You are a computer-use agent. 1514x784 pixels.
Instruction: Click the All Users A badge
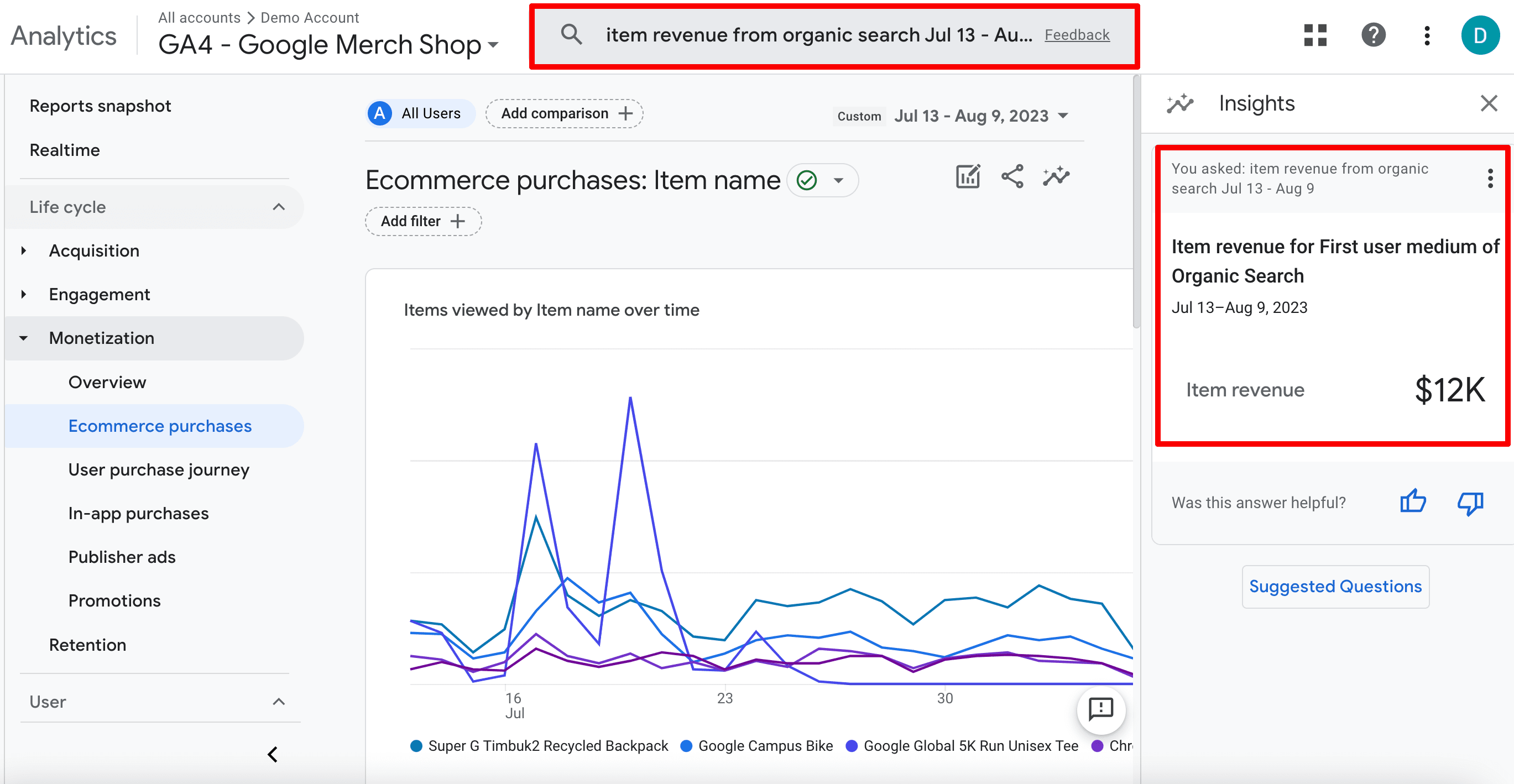pyautogui.click(x=380, y=113)
